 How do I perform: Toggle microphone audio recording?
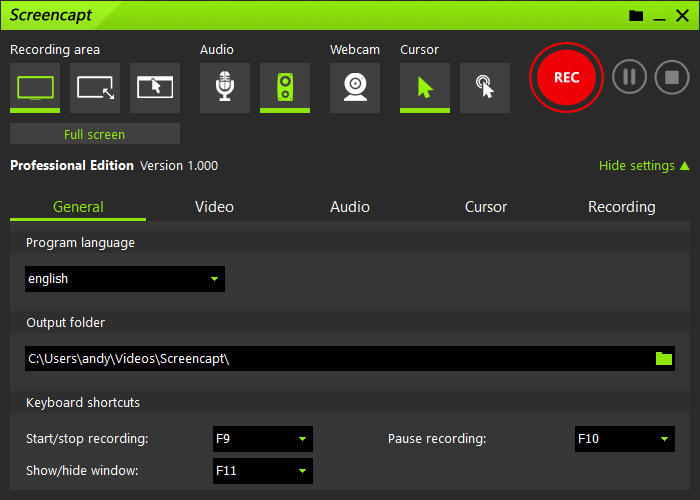tap(225, 88)
